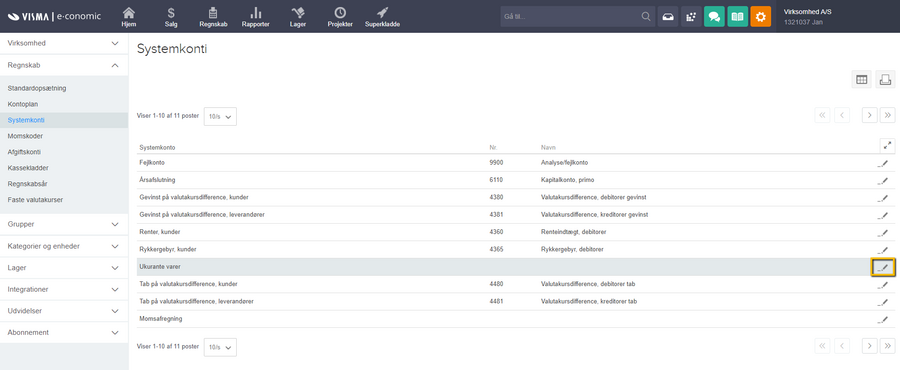Expand the Lager sidebar section
This screenshot has width=900, height=370.
pos(64,268)
